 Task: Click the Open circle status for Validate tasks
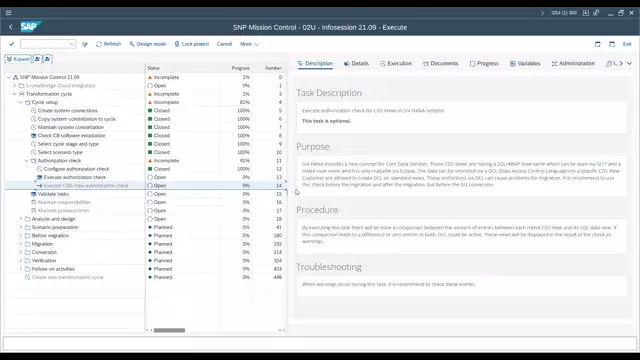point(150,194)
